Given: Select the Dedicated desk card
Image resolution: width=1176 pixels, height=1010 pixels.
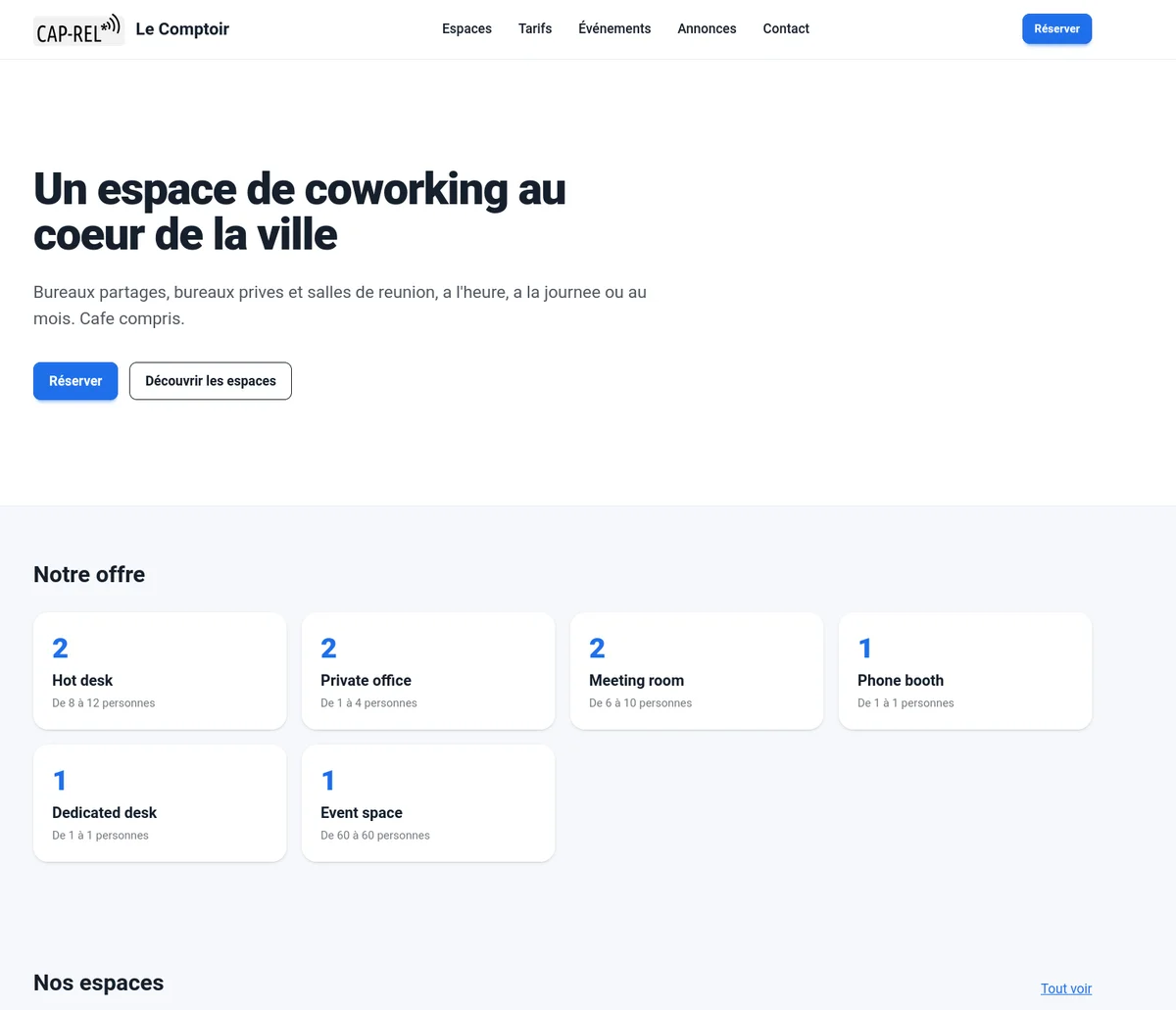Looking at the screenshot, I should pos(160,803).
